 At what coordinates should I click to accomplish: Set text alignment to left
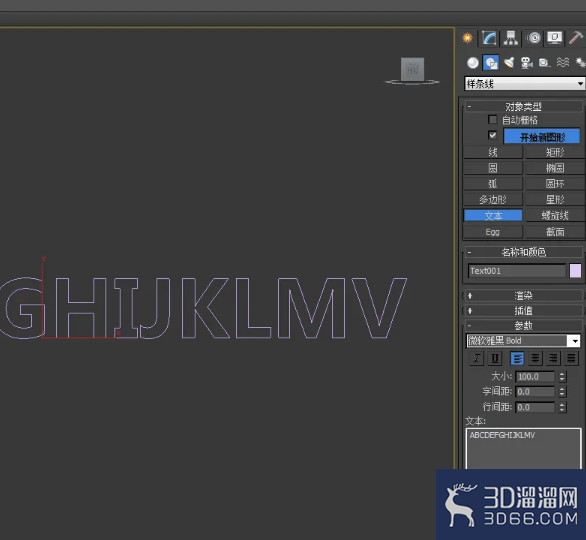click(517, 358)
